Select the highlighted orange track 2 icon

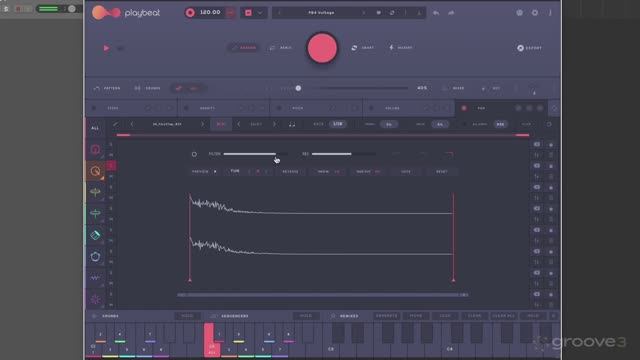pyautogui.click(x=95, y=171)
